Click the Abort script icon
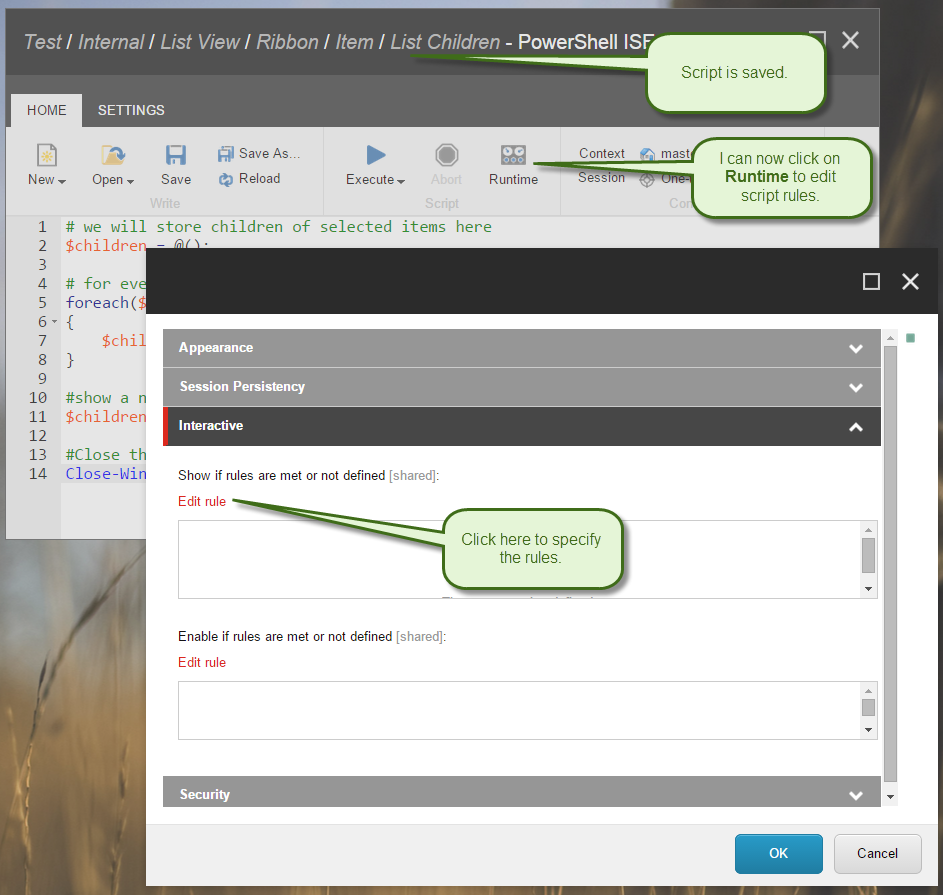This screenshot has width=943, height=895. (446, 155)
